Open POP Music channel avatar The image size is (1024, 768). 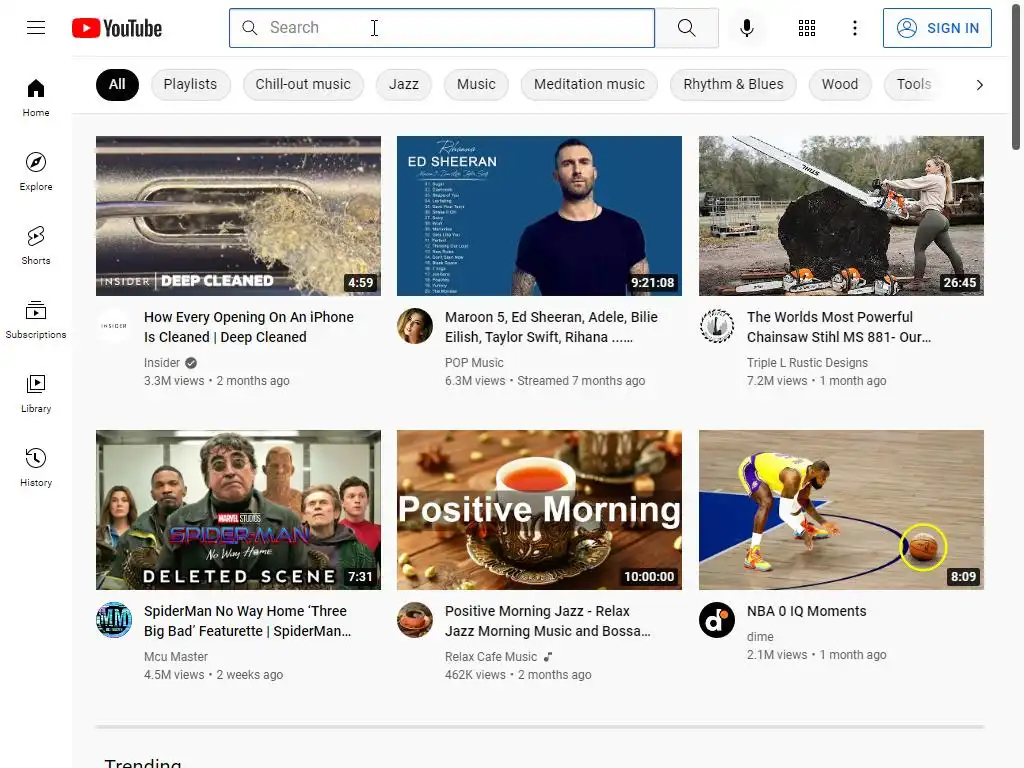click(x=415, y=326)
